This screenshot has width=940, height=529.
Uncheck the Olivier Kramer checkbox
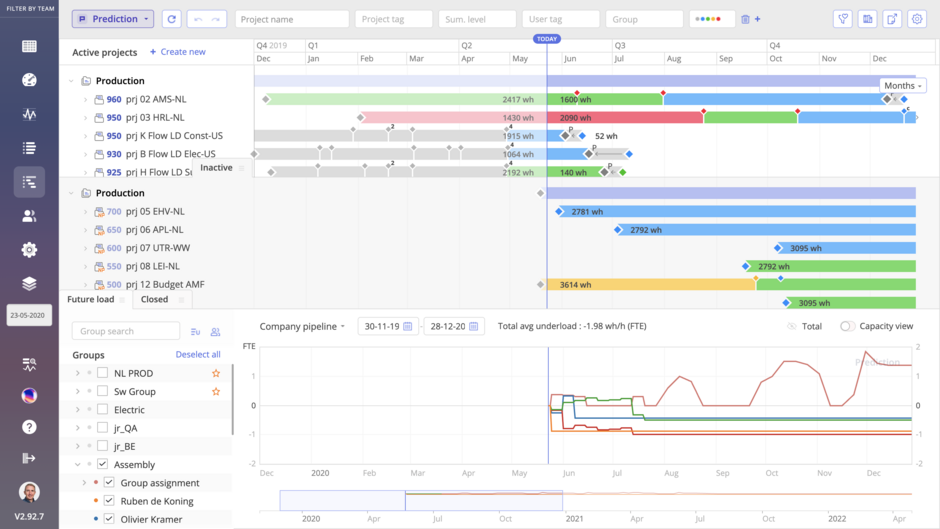point(109,519)
